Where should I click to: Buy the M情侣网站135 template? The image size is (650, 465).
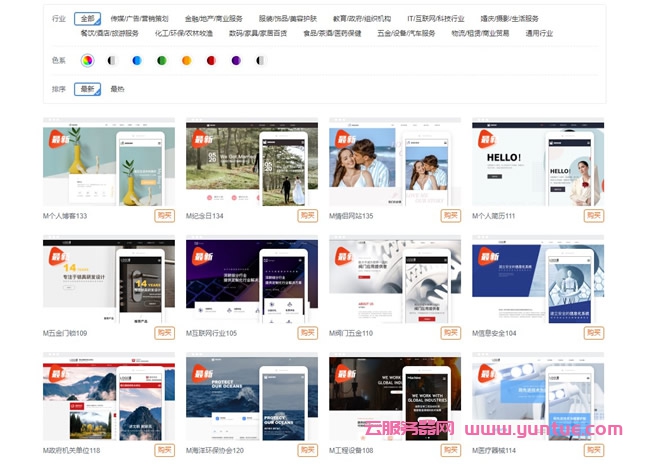(450, 215)
